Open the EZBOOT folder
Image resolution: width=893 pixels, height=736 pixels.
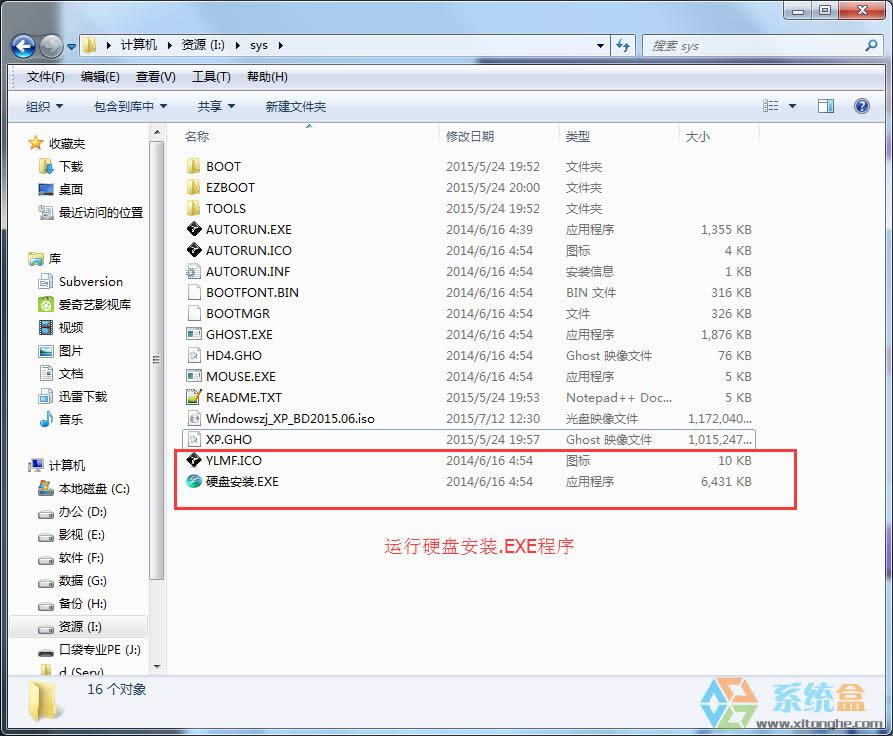click(228, 187)
